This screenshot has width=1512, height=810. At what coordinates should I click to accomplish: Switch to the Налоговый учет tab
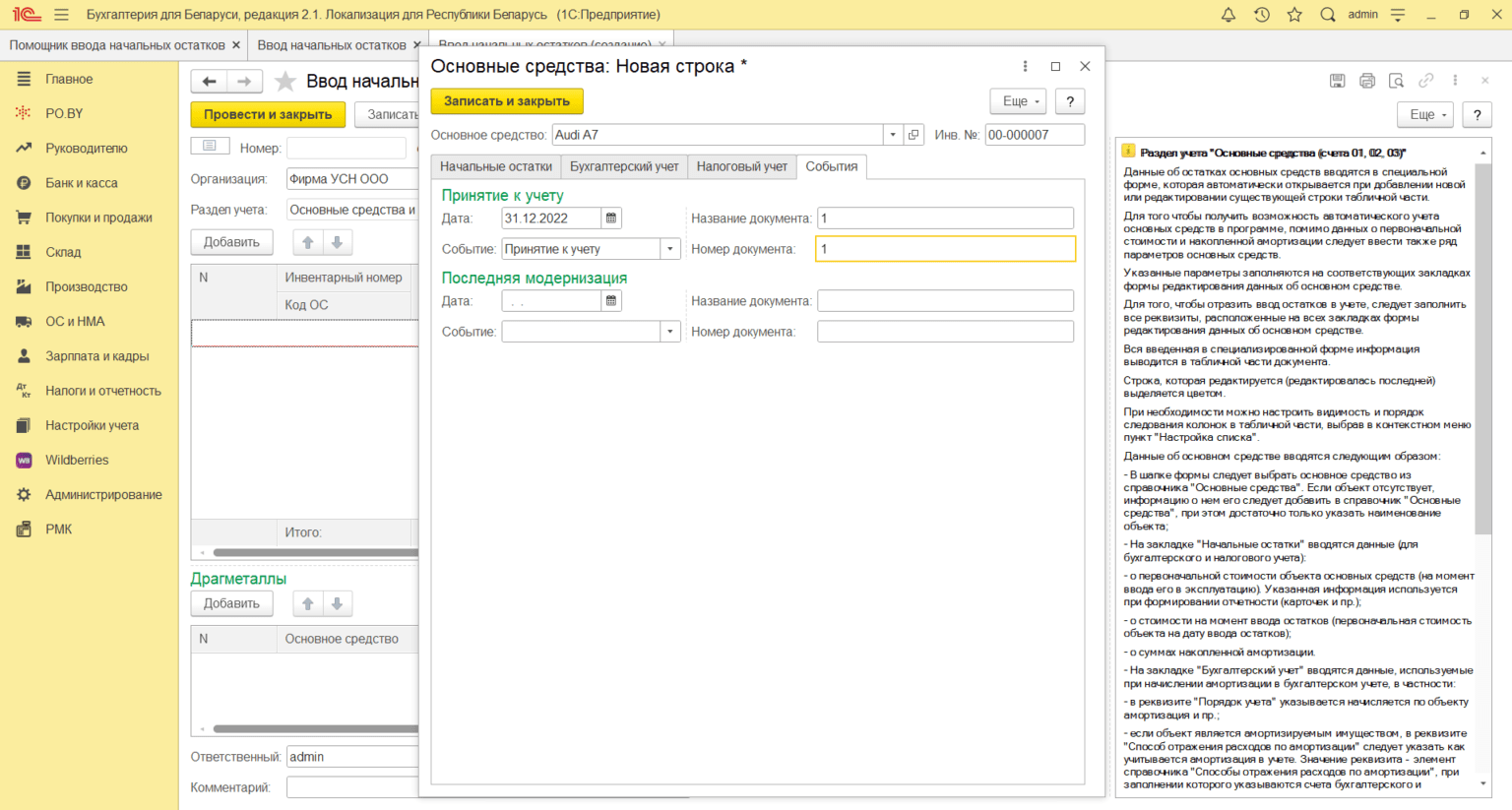click(x=741, y=166)
